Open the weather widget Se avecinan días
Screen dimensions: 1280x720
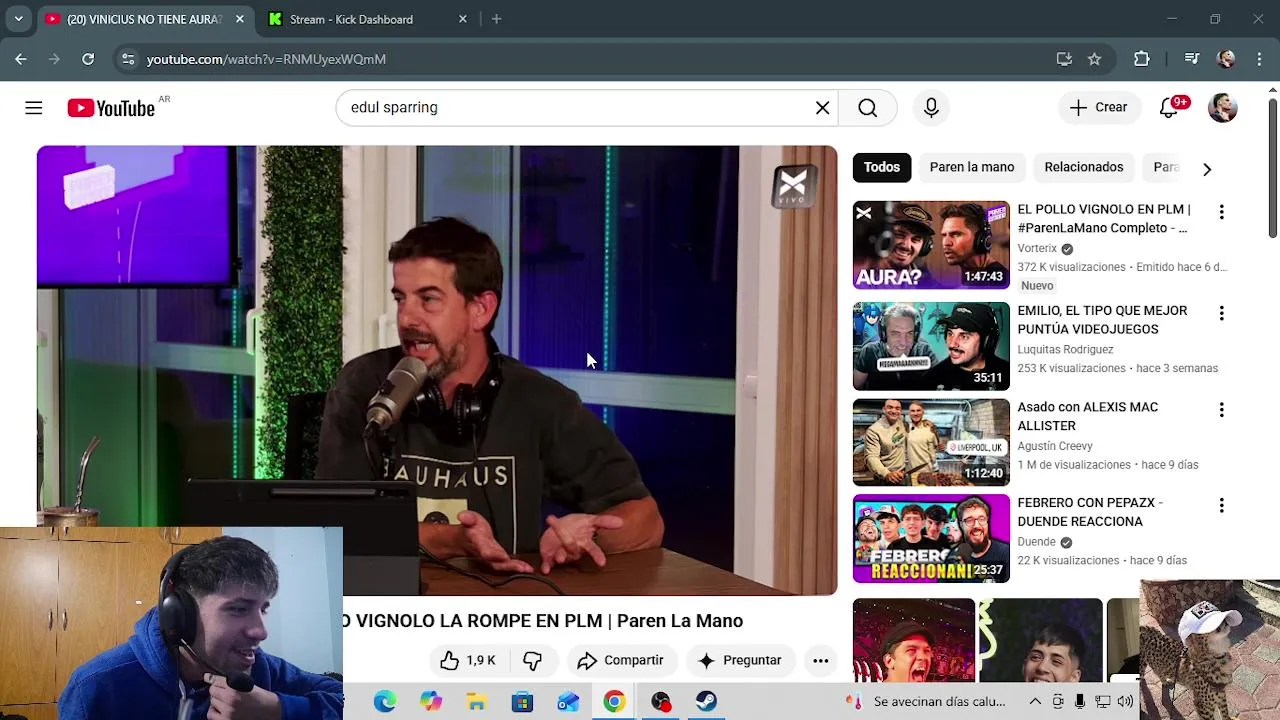tap(926, 702)
